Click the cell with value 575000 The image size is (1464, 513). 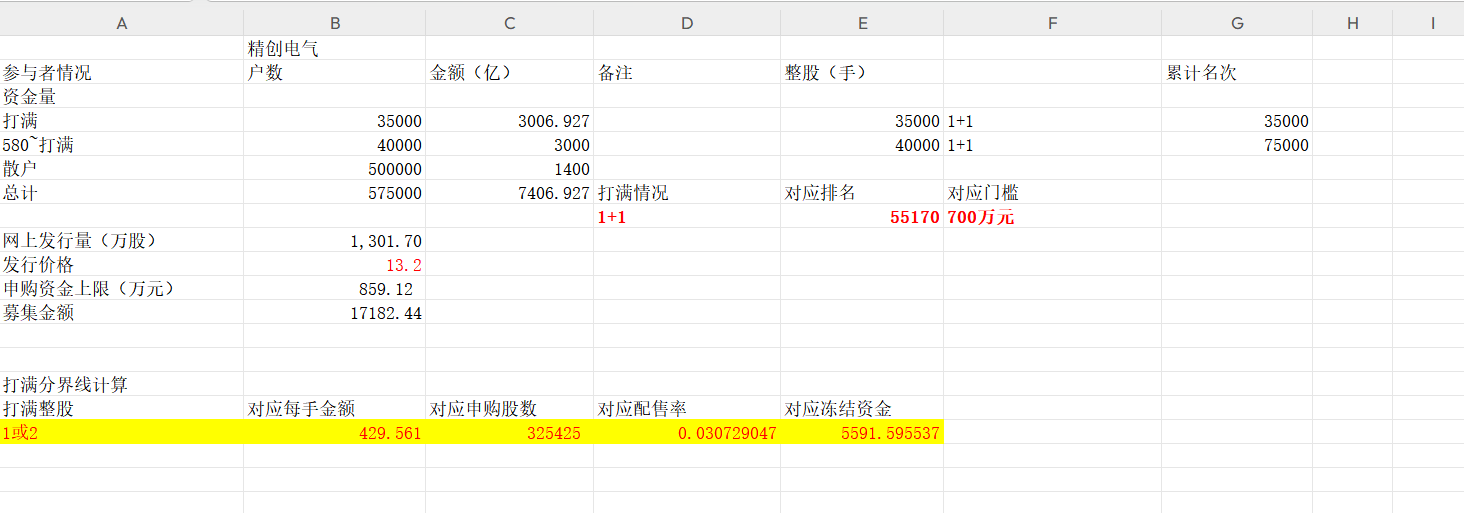(334, 192)
